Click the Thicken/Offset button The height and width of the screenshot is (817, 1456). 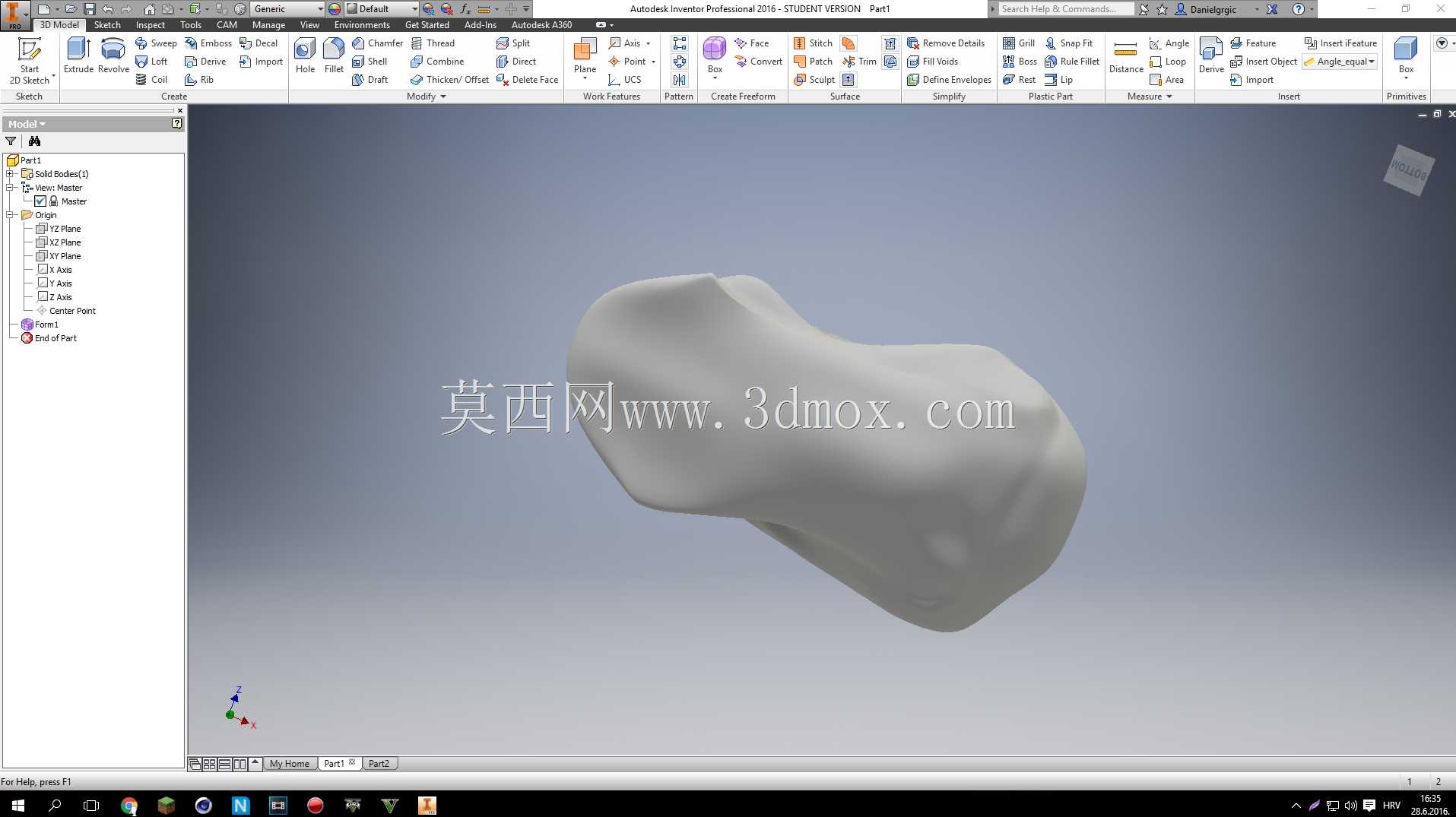click(x=449, y=80)
